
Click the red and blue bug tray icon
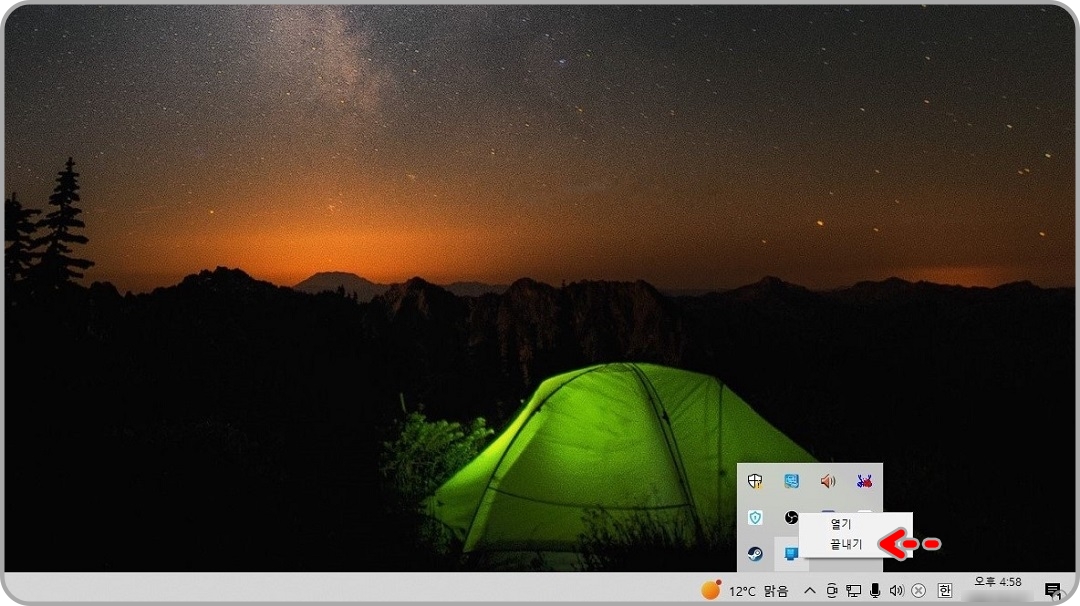864,481
